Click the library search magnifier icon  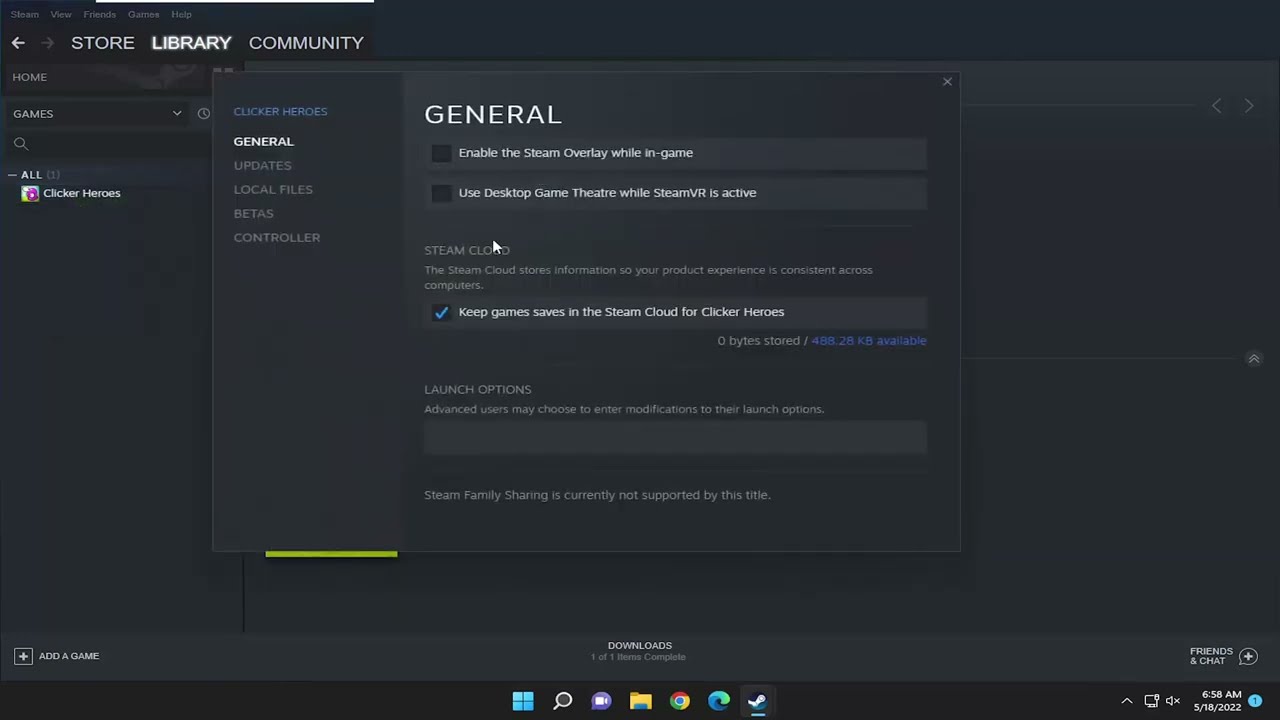coord(21,144)
